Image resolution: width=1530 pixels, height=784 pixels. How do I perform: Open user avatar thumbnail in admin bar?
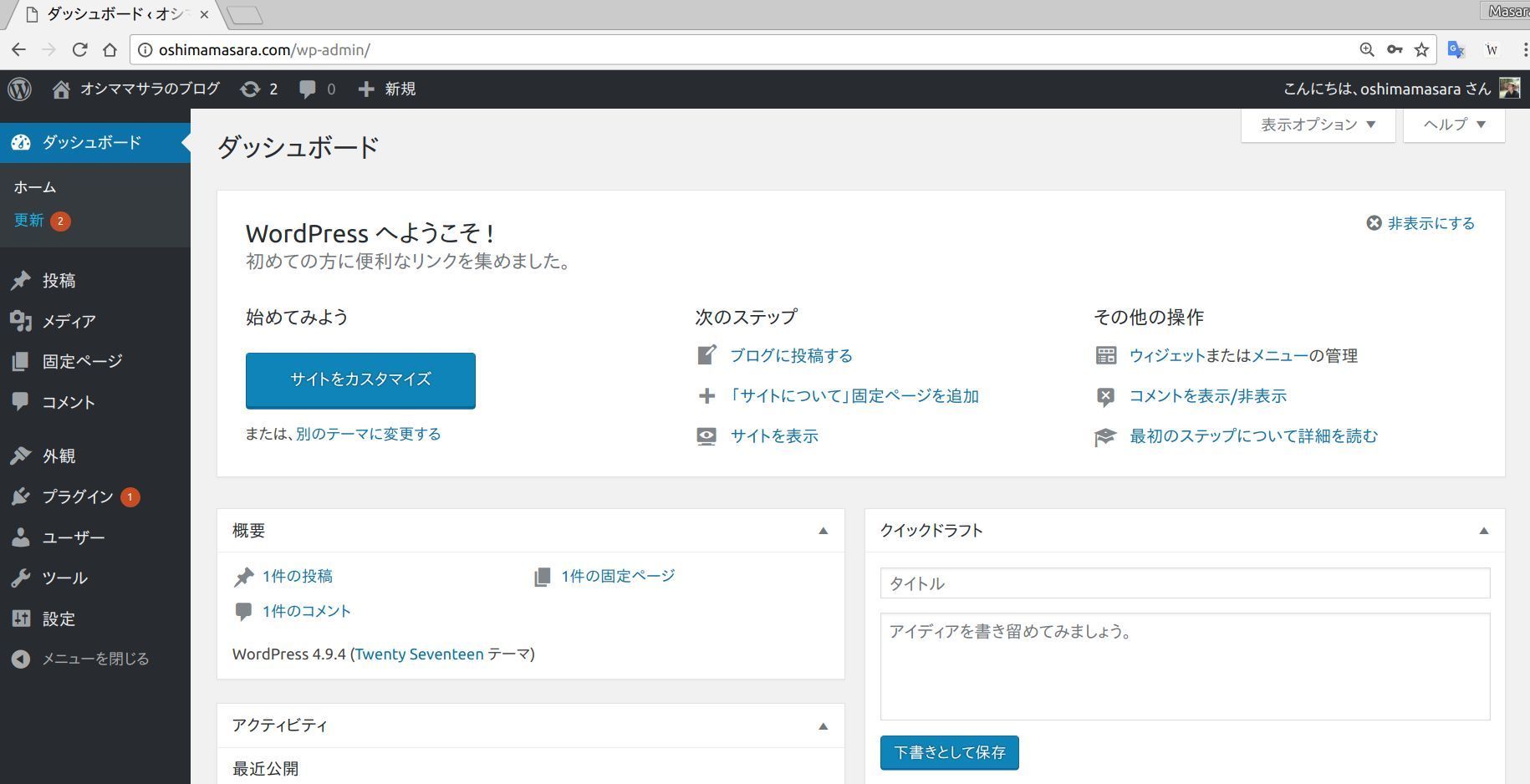click(x=1509, y=88)
